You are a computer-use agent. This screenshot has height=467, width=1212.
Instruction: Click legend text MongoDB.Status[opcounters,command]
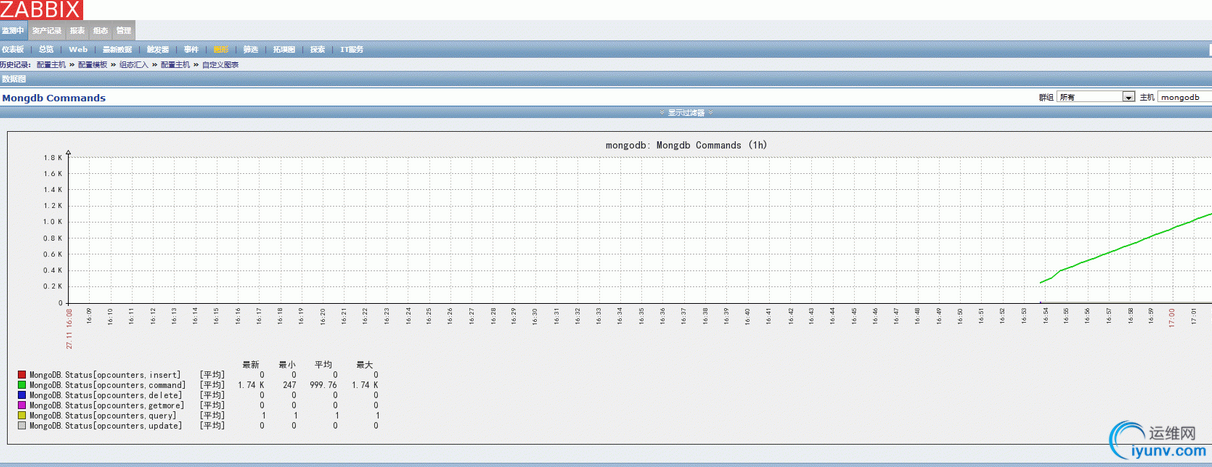point(108,385)
